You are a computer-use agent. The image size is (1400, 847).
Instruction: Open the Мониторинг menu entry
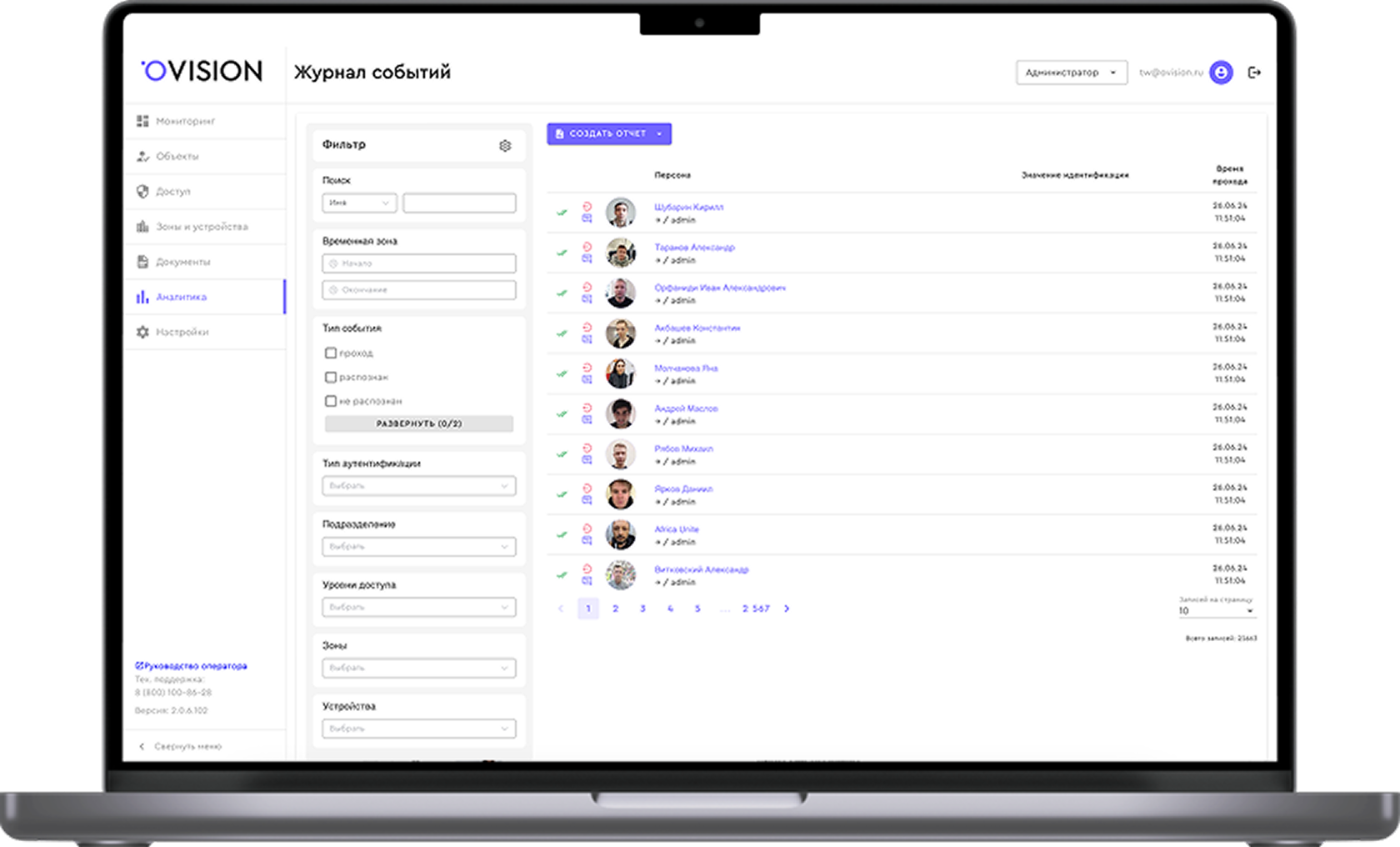pos(185,120)
